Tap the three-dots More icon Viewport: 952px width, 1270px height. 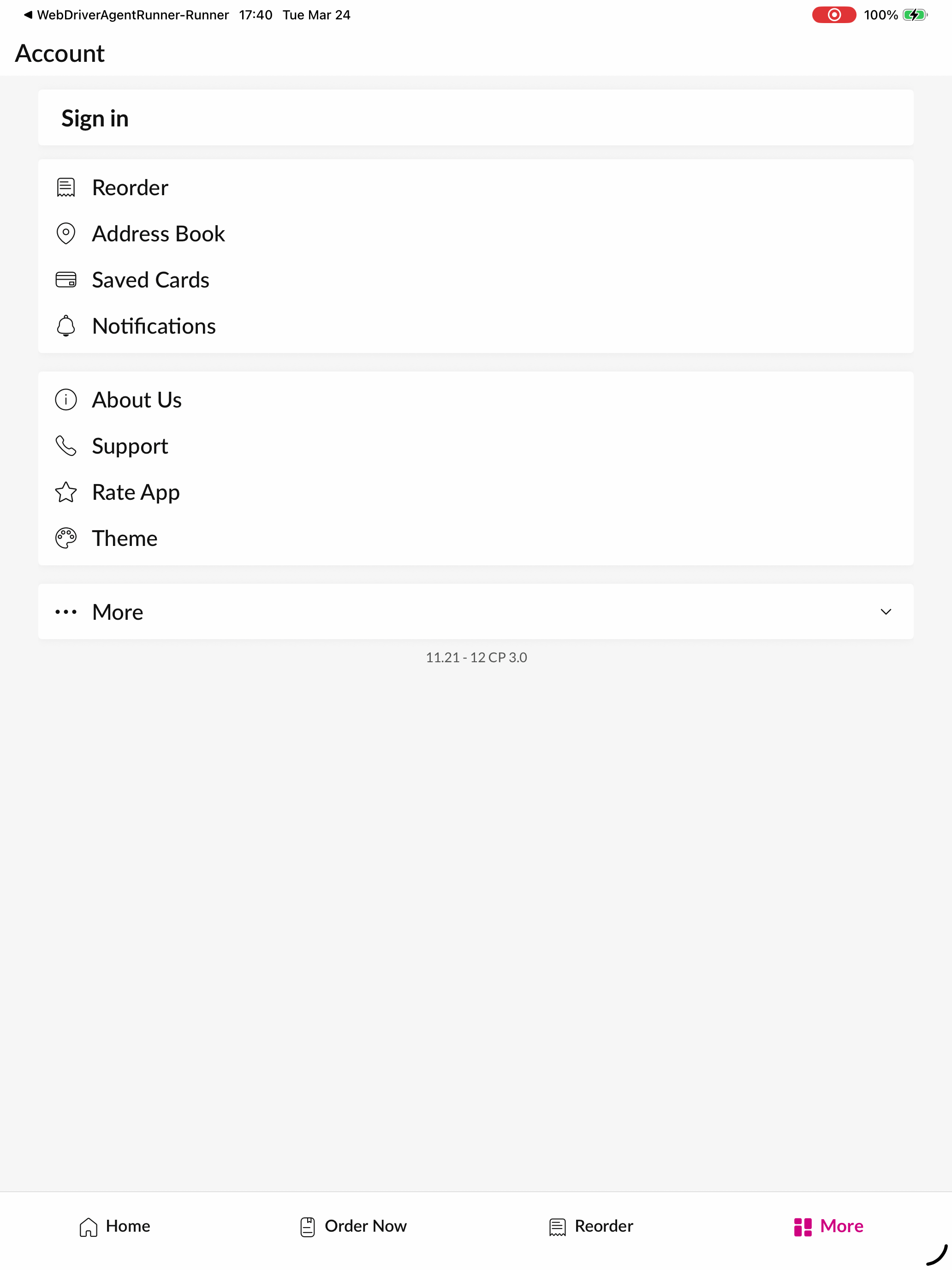click(x=66, y=612)
